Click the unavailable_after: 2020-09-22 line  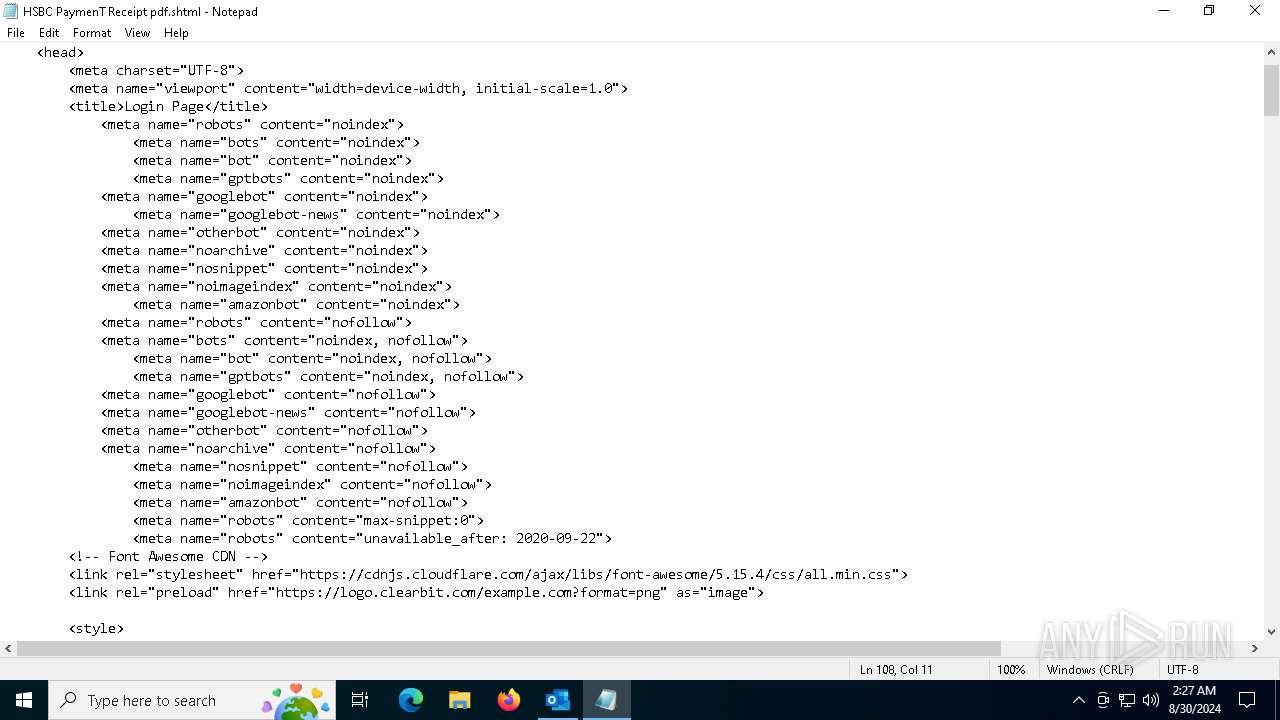[373, 539]
